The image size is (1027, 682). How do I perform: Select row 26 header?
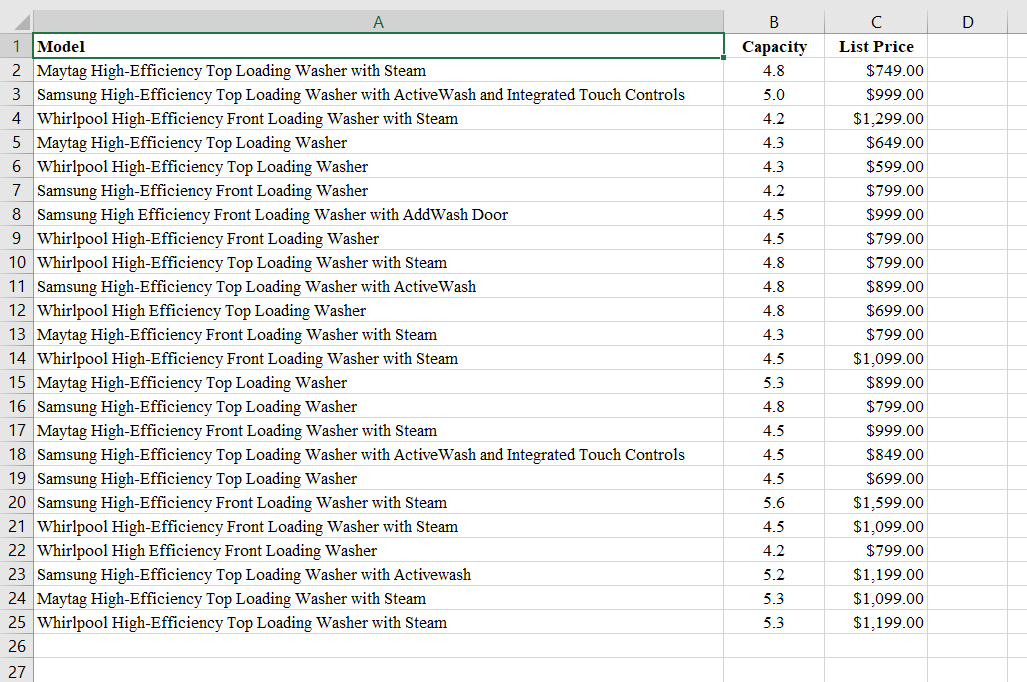[16, 646]
